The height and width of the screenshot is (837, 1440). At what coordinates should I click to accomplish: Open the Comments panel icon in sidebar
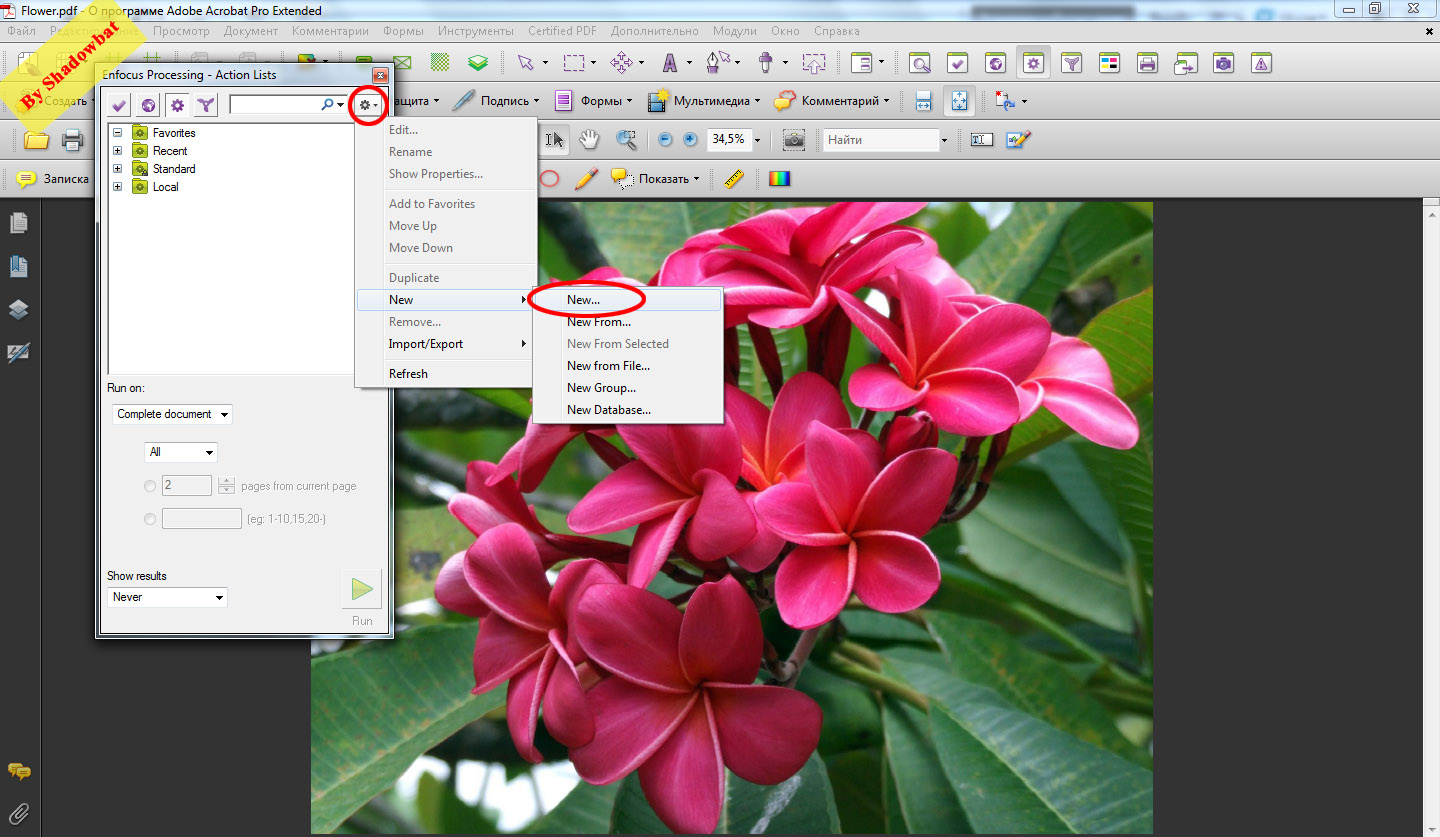click(x=19, y=771)
